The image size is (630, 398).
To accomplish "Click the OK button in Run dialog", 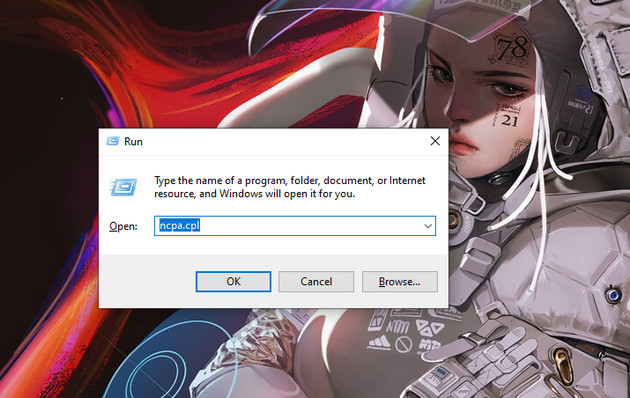I will click(x=233, y=282).
